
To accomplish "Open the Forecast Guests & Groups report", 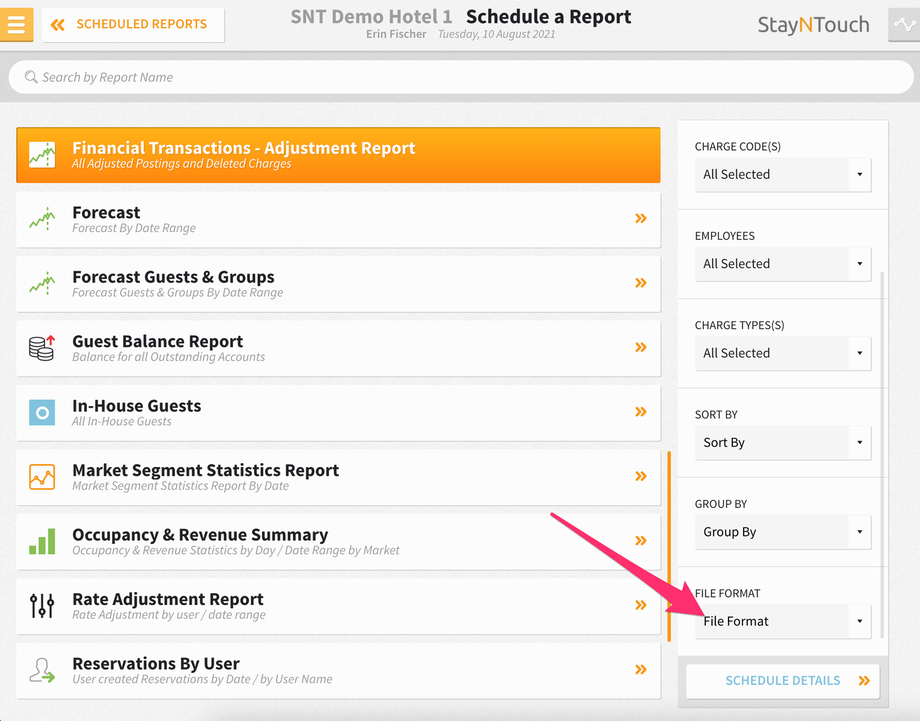I will pyautogui.click(x=338, y=284).
